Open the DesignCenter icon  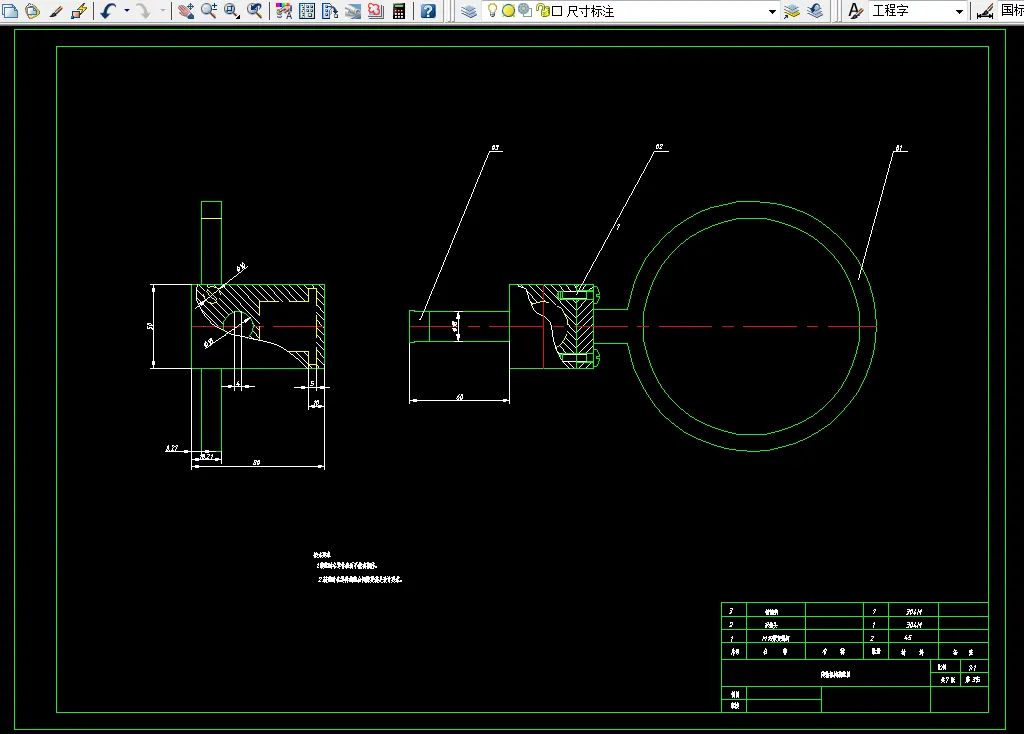[x=307, y=11]
